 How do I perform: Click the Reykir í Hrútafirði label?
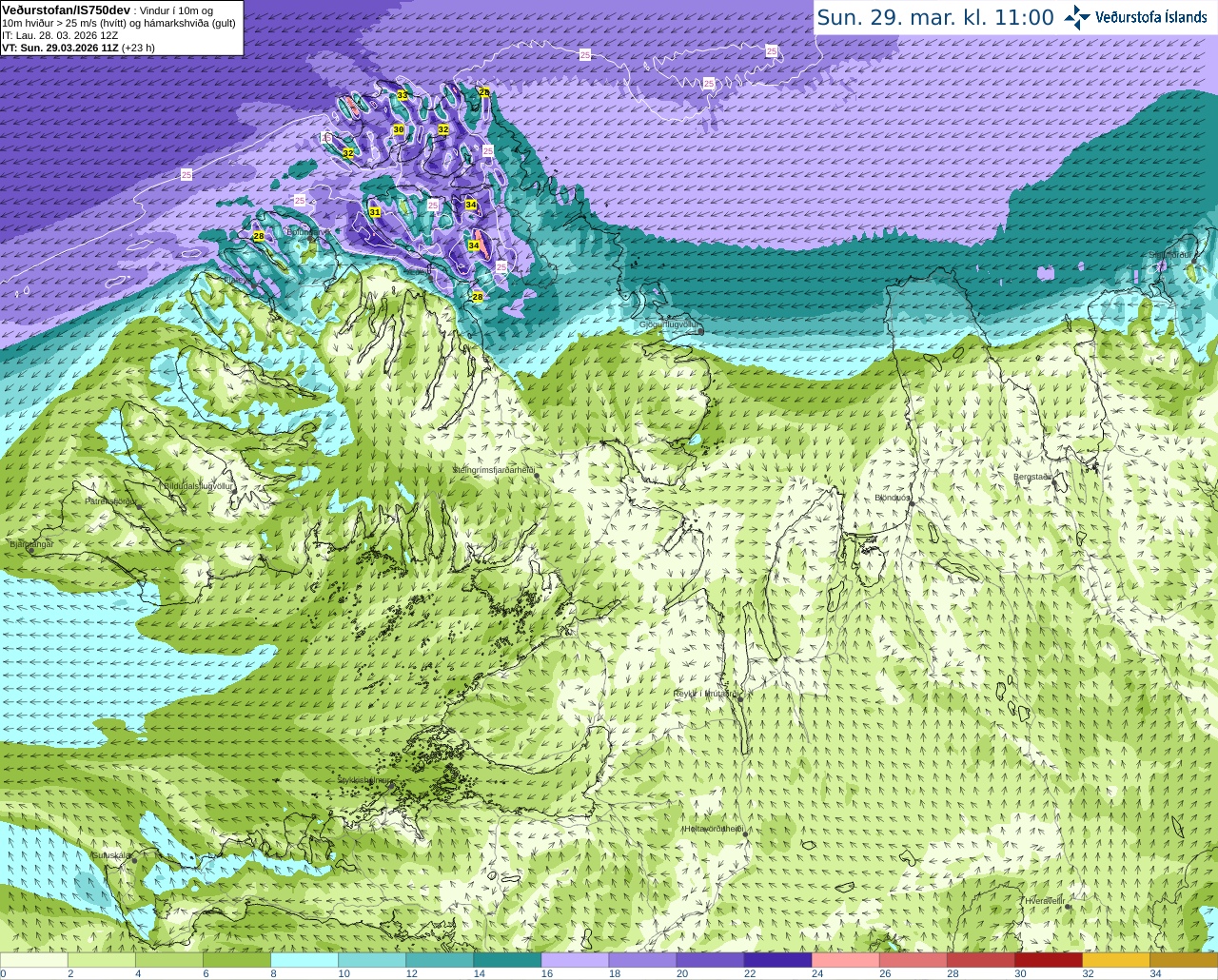point(707,694)
